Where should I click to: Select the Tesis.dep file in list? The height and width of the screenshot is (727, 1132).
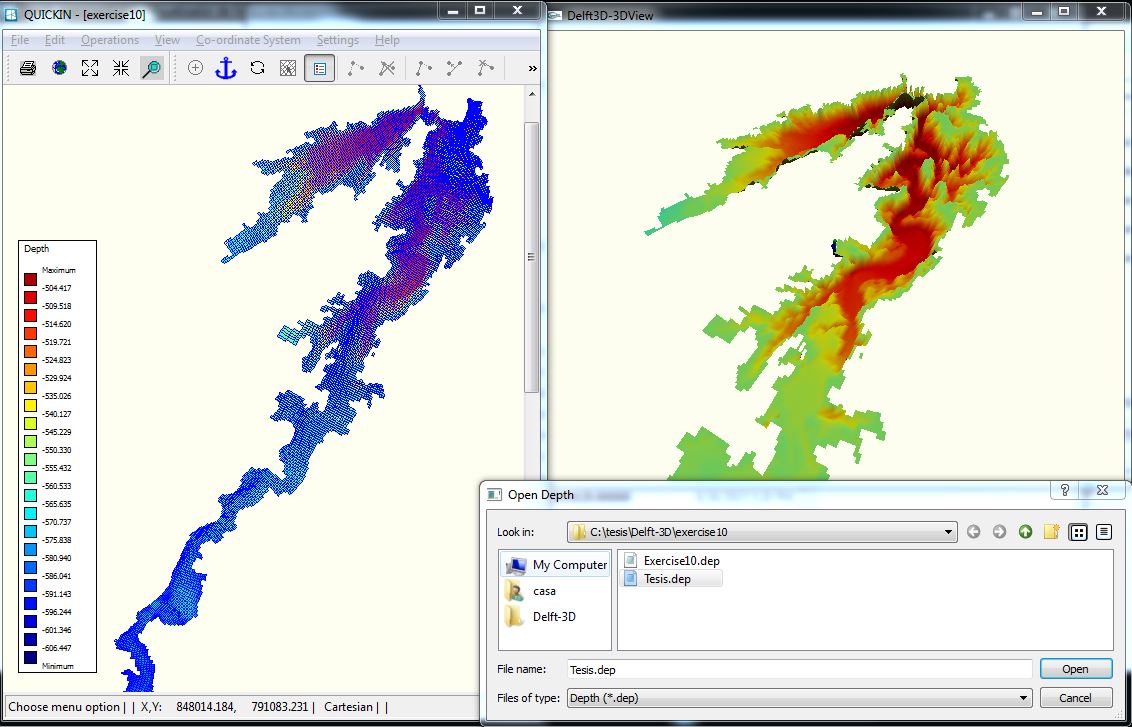point(671,578)
